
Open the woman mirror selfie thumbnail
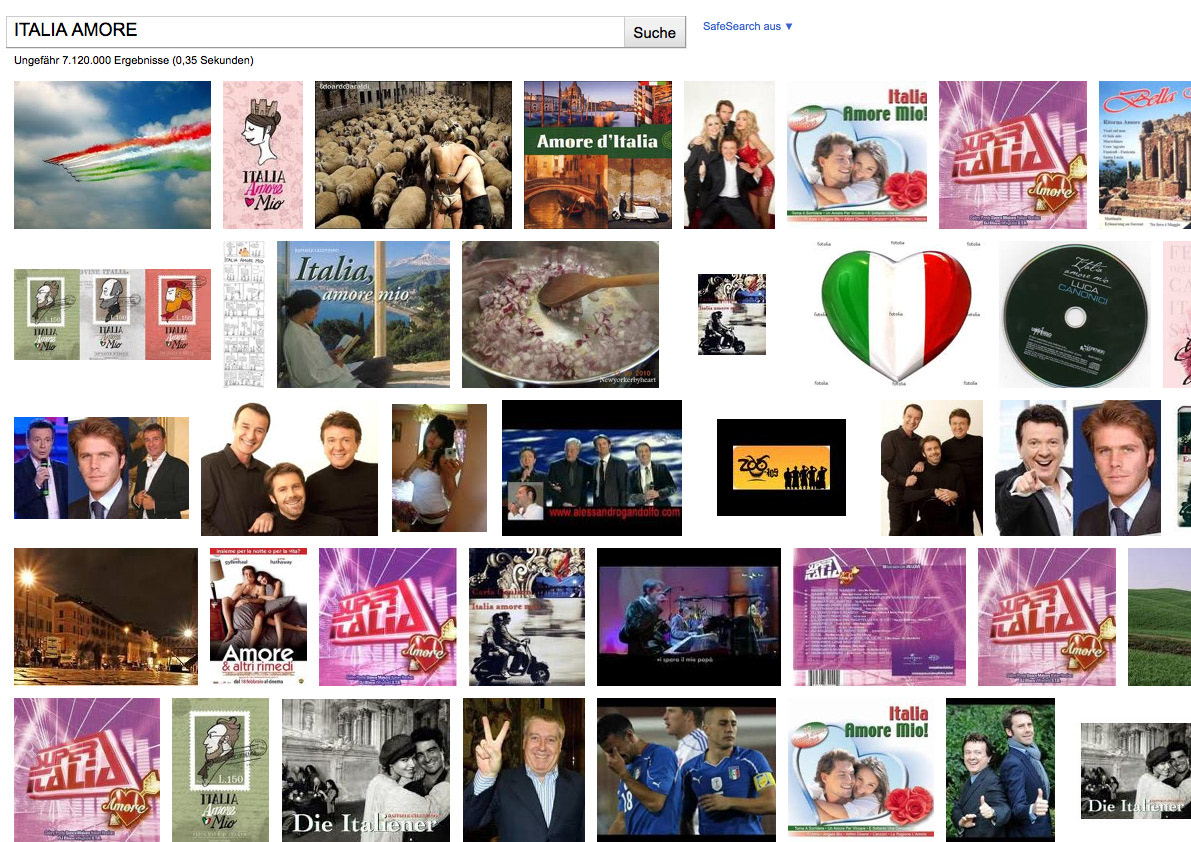coord(439,468)
